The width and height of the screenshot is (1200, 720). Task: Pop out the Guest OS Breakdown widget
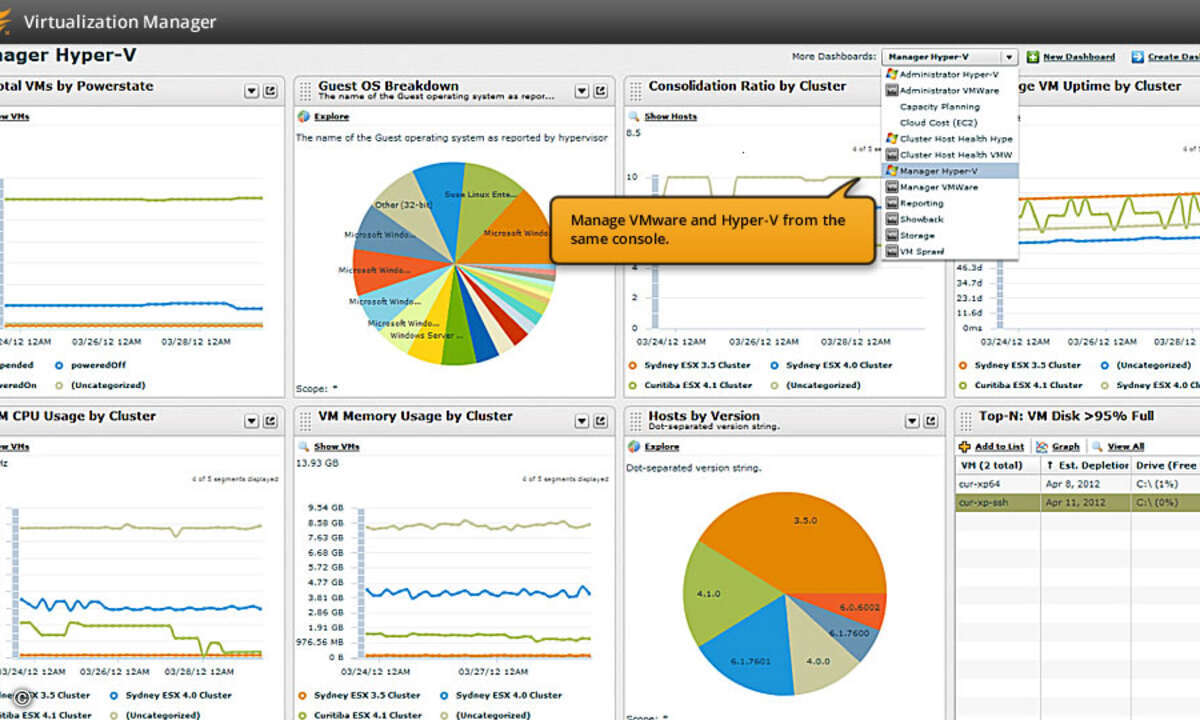(600, 91)
